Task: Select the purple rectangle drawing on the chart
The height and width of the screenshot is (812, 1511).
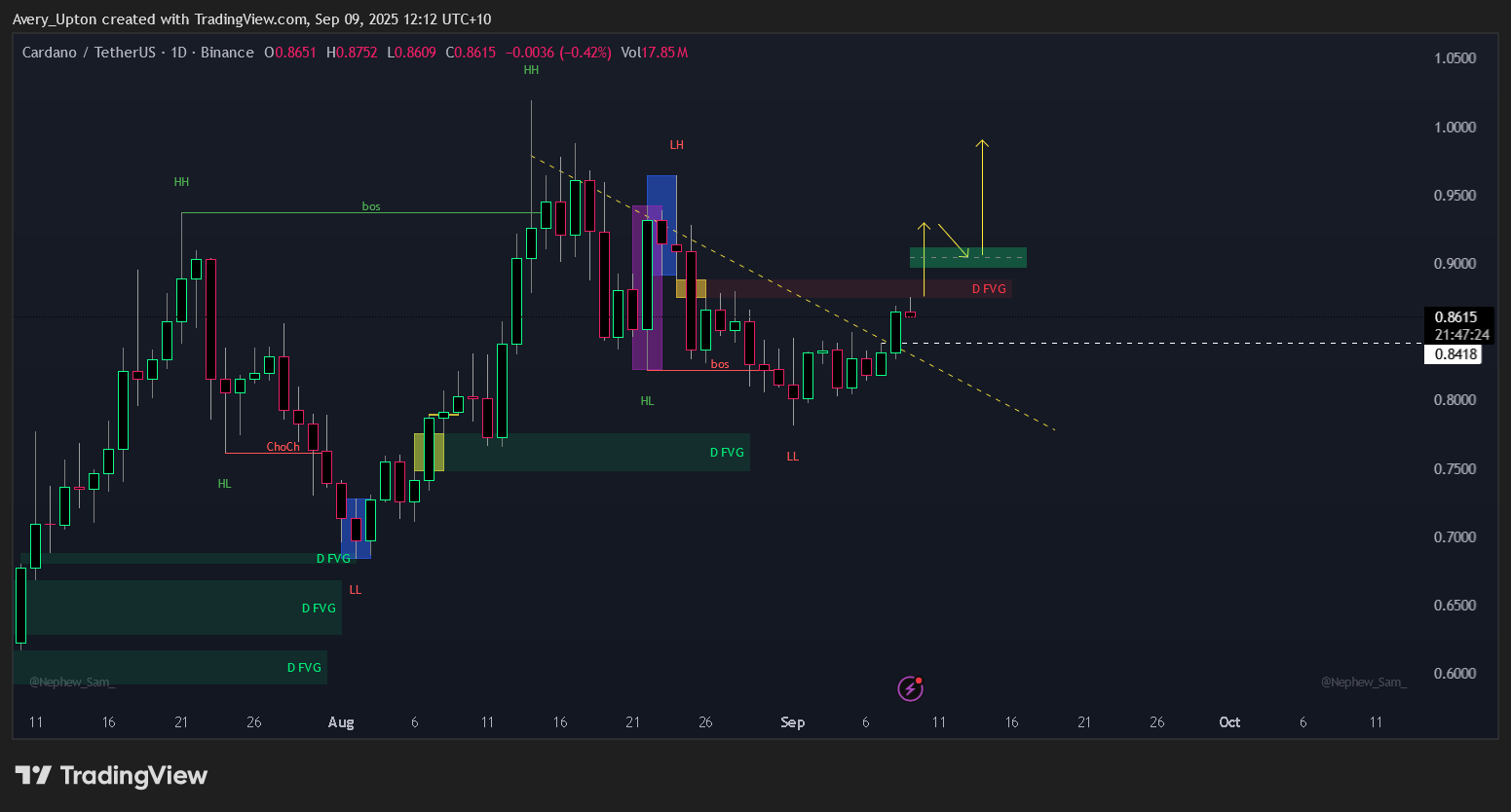Action: tap(648, 288)
